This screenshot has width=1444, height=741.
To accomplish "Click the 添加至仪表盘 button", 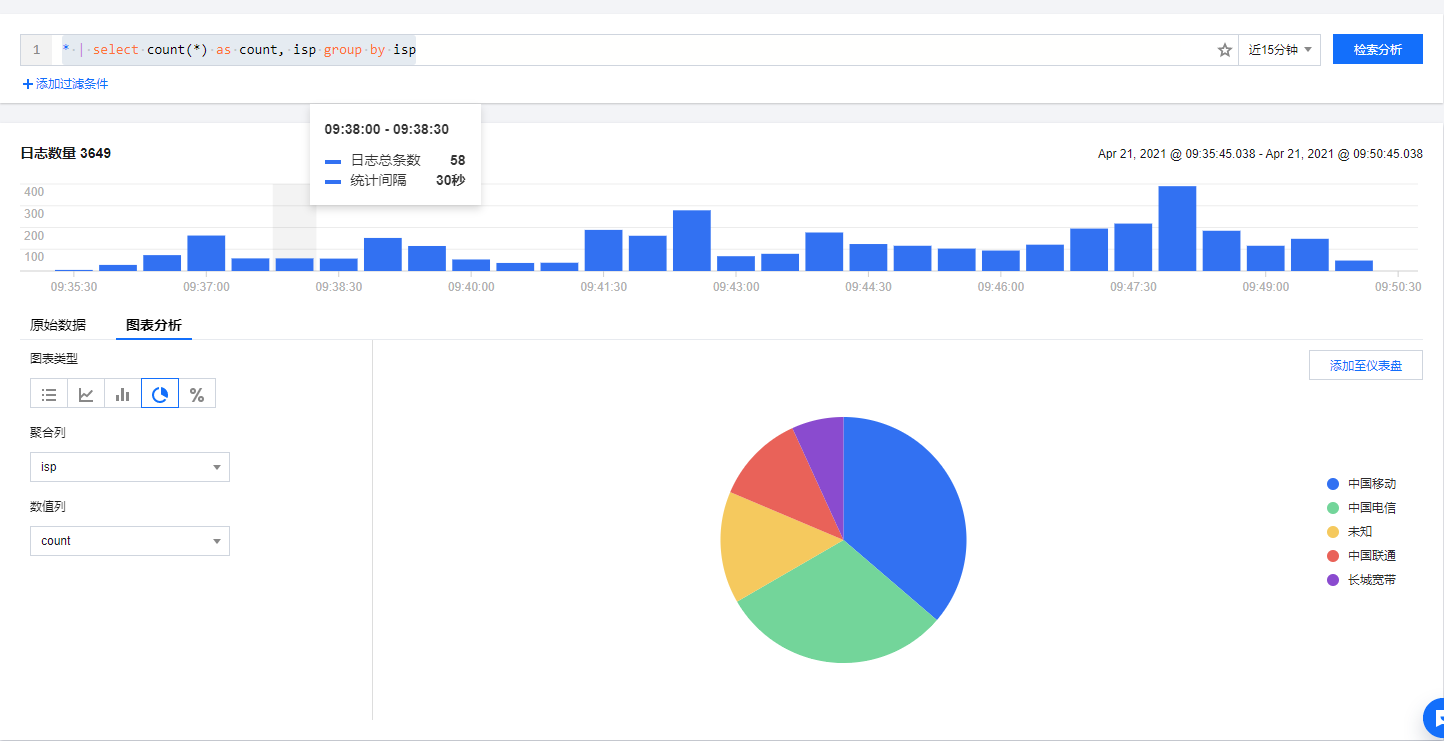I will pos(1366,365).
